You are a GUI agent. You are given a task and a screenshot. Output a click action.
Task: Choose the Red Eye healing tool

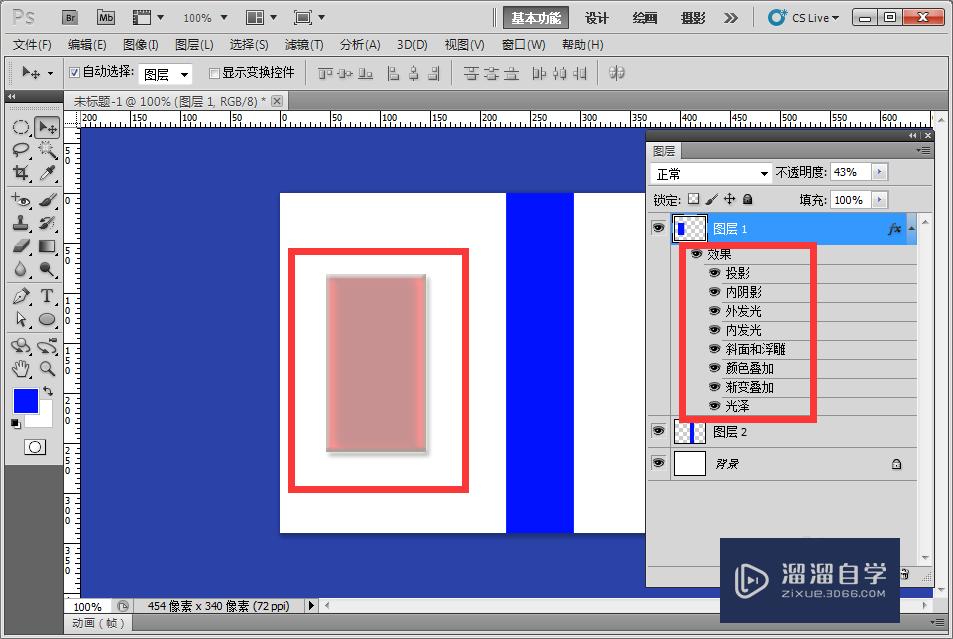21,200
